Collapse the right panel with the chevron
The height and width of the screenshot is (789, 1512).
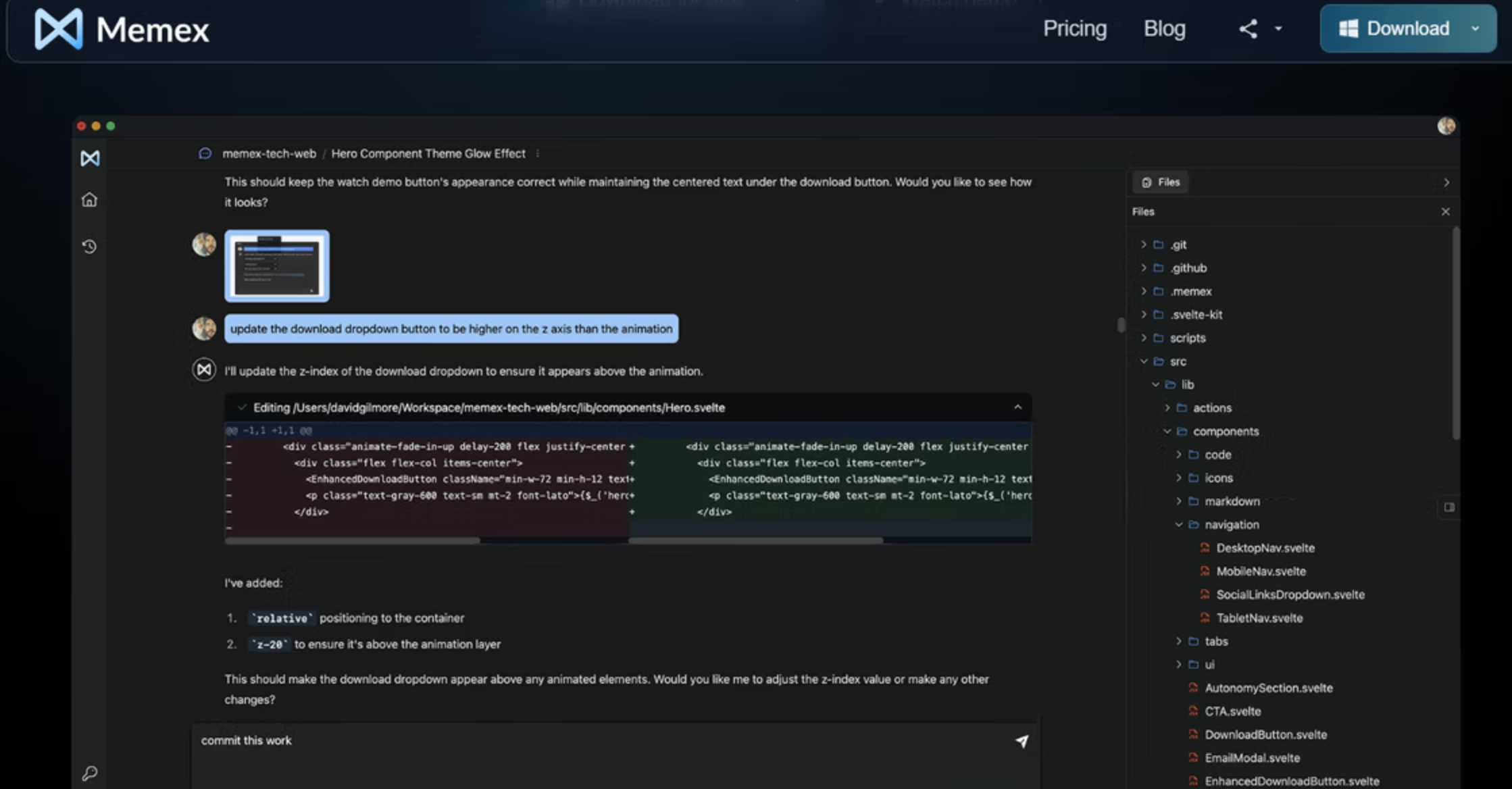coord(1446,182)
